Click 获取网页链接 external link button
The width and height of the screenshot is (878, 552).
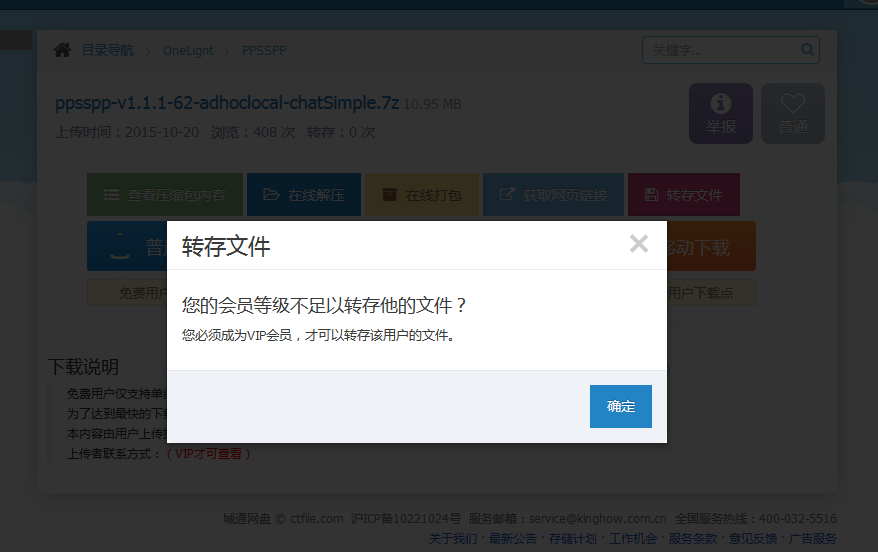pos(553,195)
